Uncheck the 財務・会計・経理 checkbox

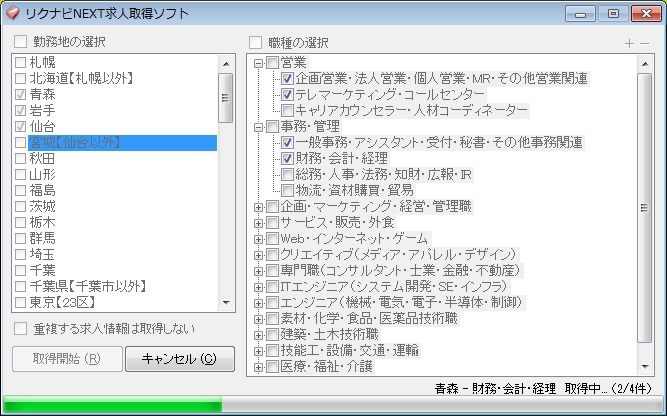point(288,159)
